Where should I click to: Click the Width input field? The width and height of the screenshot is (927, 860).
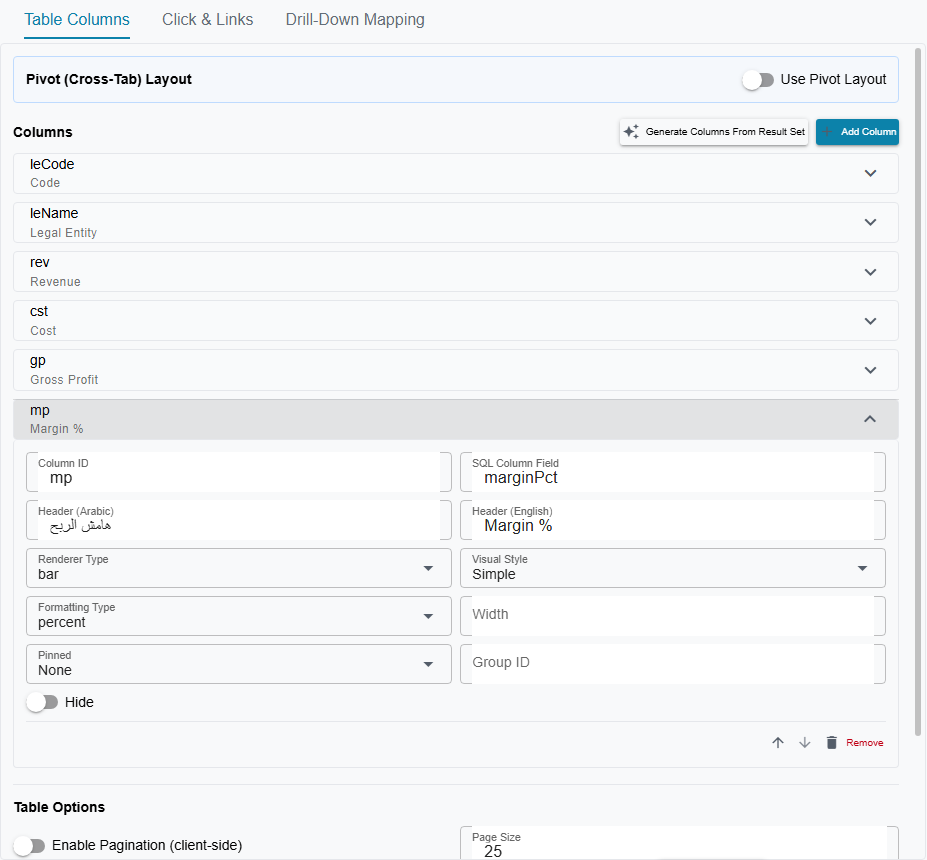click(673, 616)
